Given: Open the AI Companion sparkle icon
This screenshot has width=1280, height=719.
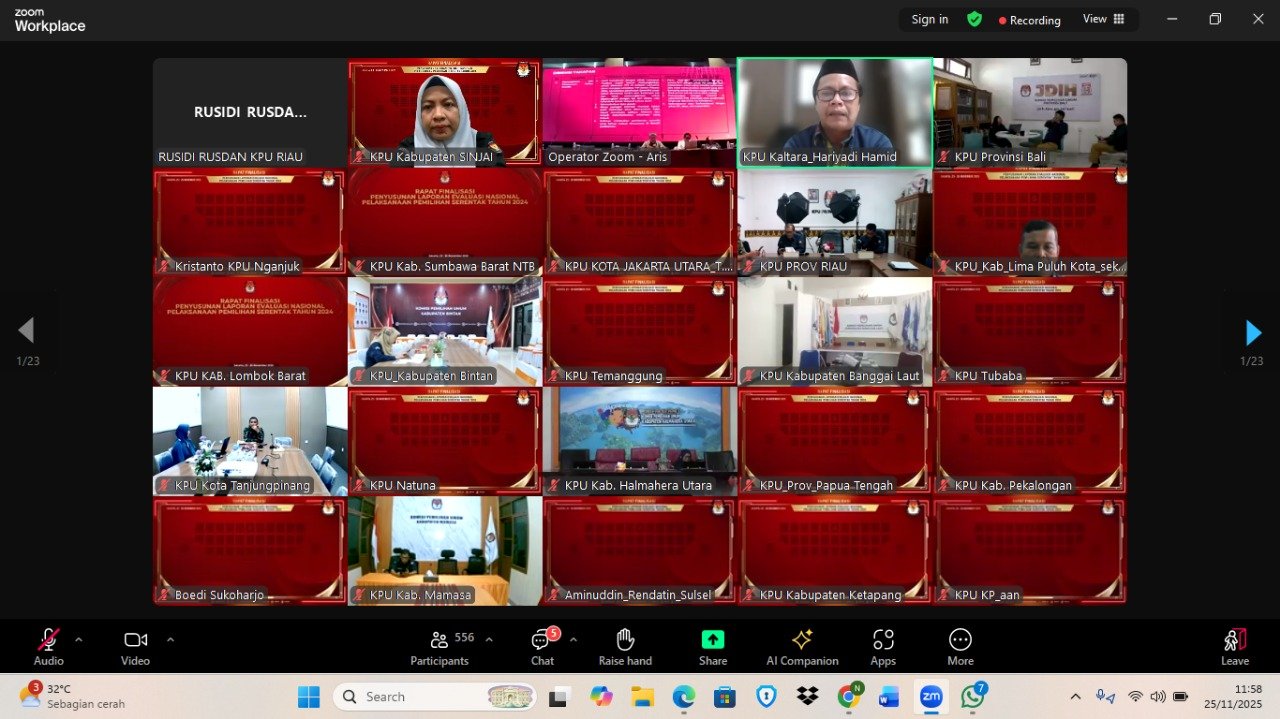Looking at the screenshot, I should tap(802, 640).
